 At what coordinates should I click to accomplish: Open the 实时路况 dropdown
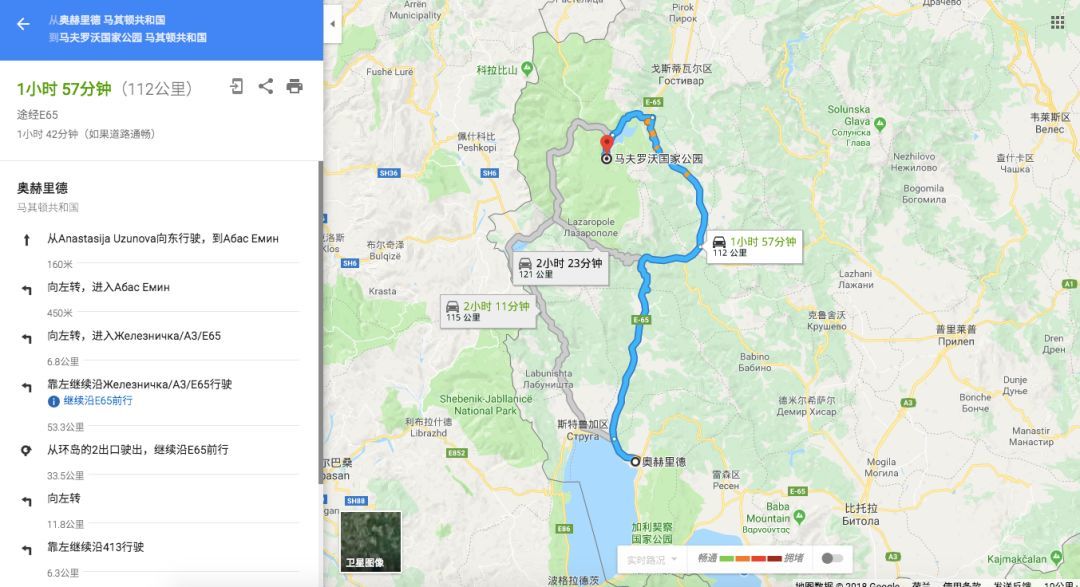click(x=652, y=559)
